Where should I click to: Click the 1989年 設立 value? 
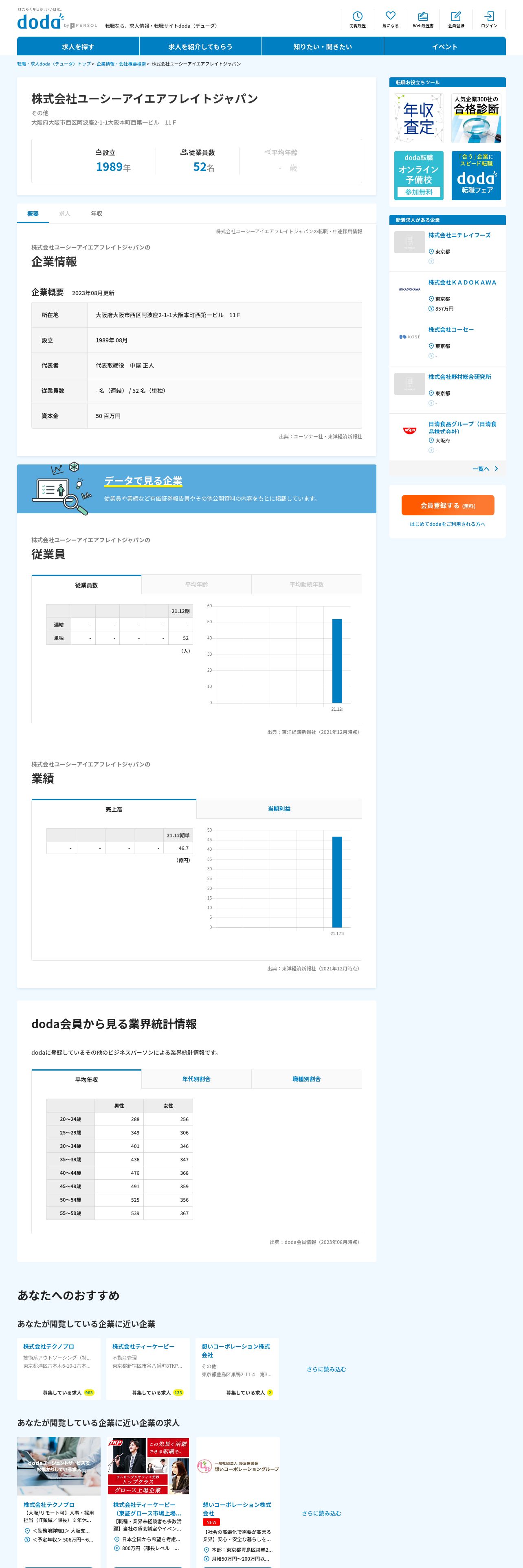click(x=113, y=167)
